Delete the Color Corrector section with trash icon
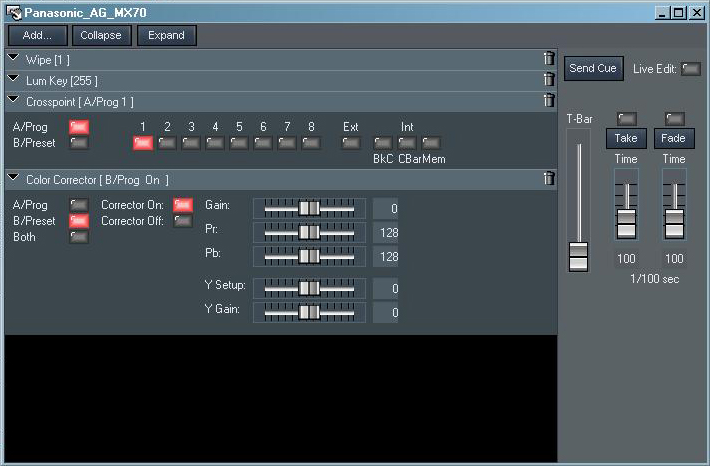This screenshot has width=710, height=466. [549, 178]
